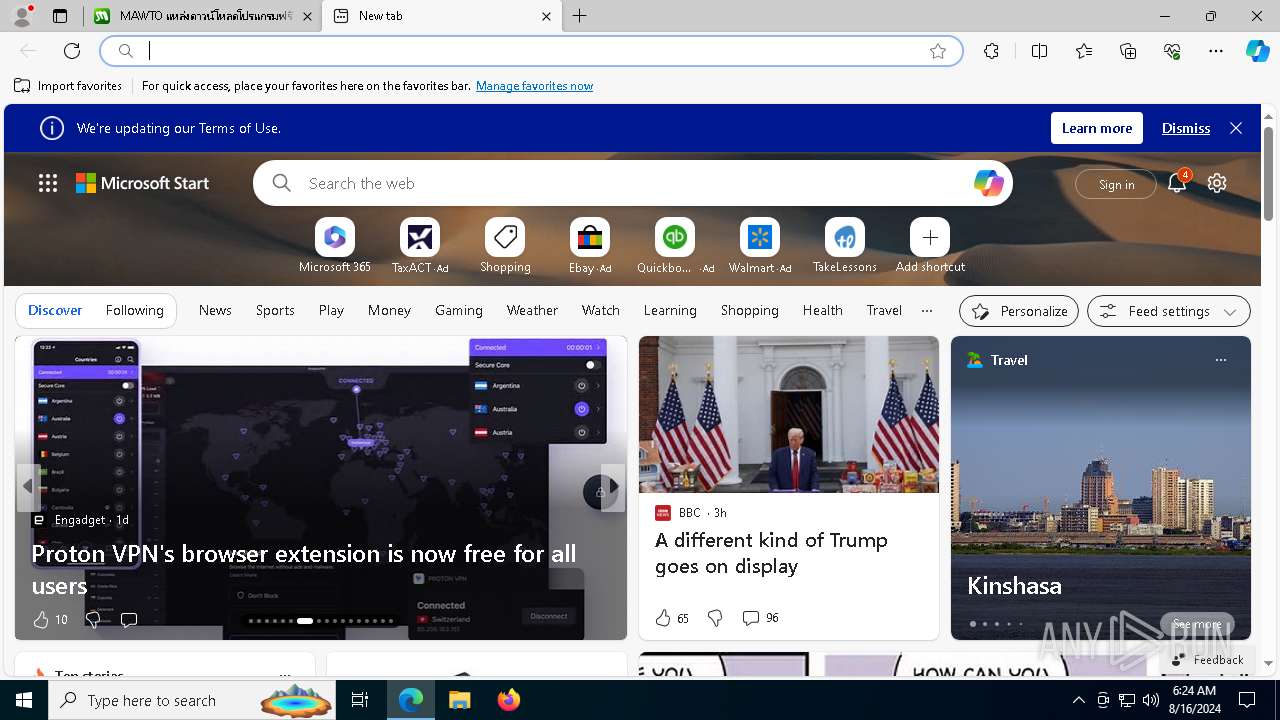Open a new browser tab
Image resolution: width=1280 pixels, height=720 pixels.
(580, 16)
